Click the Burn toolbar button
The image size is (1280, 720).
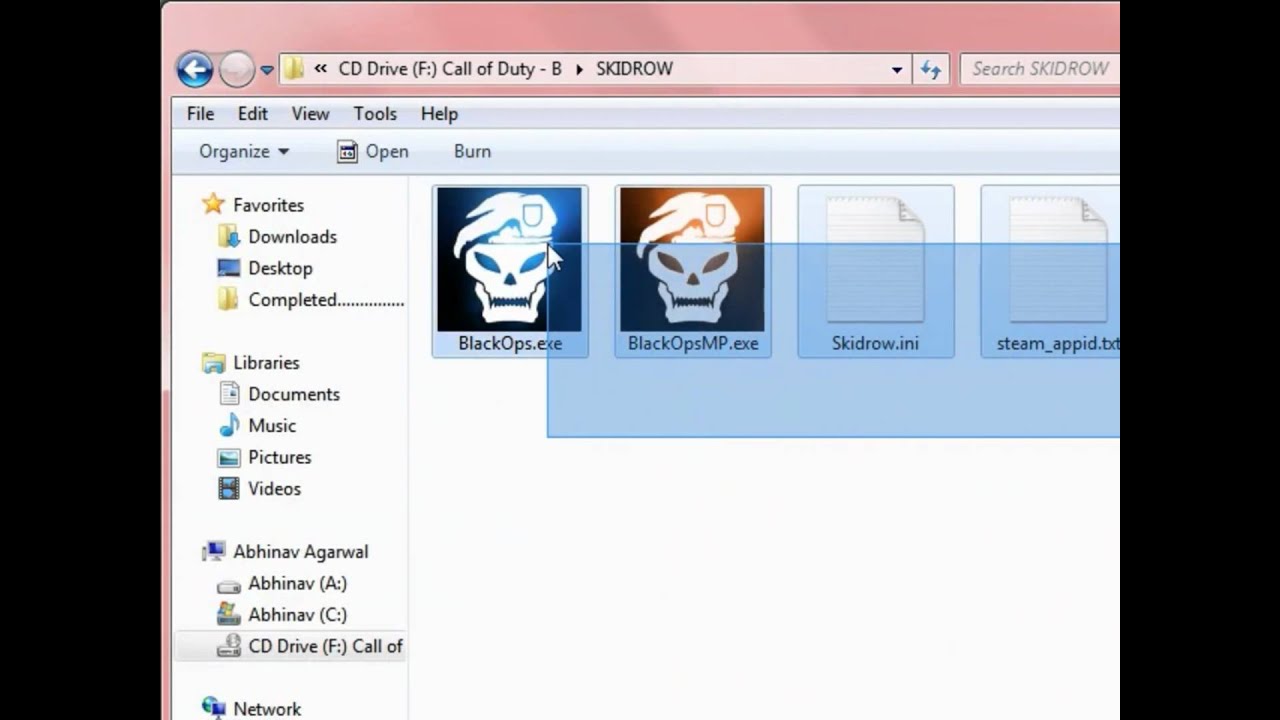pos(472,151)
